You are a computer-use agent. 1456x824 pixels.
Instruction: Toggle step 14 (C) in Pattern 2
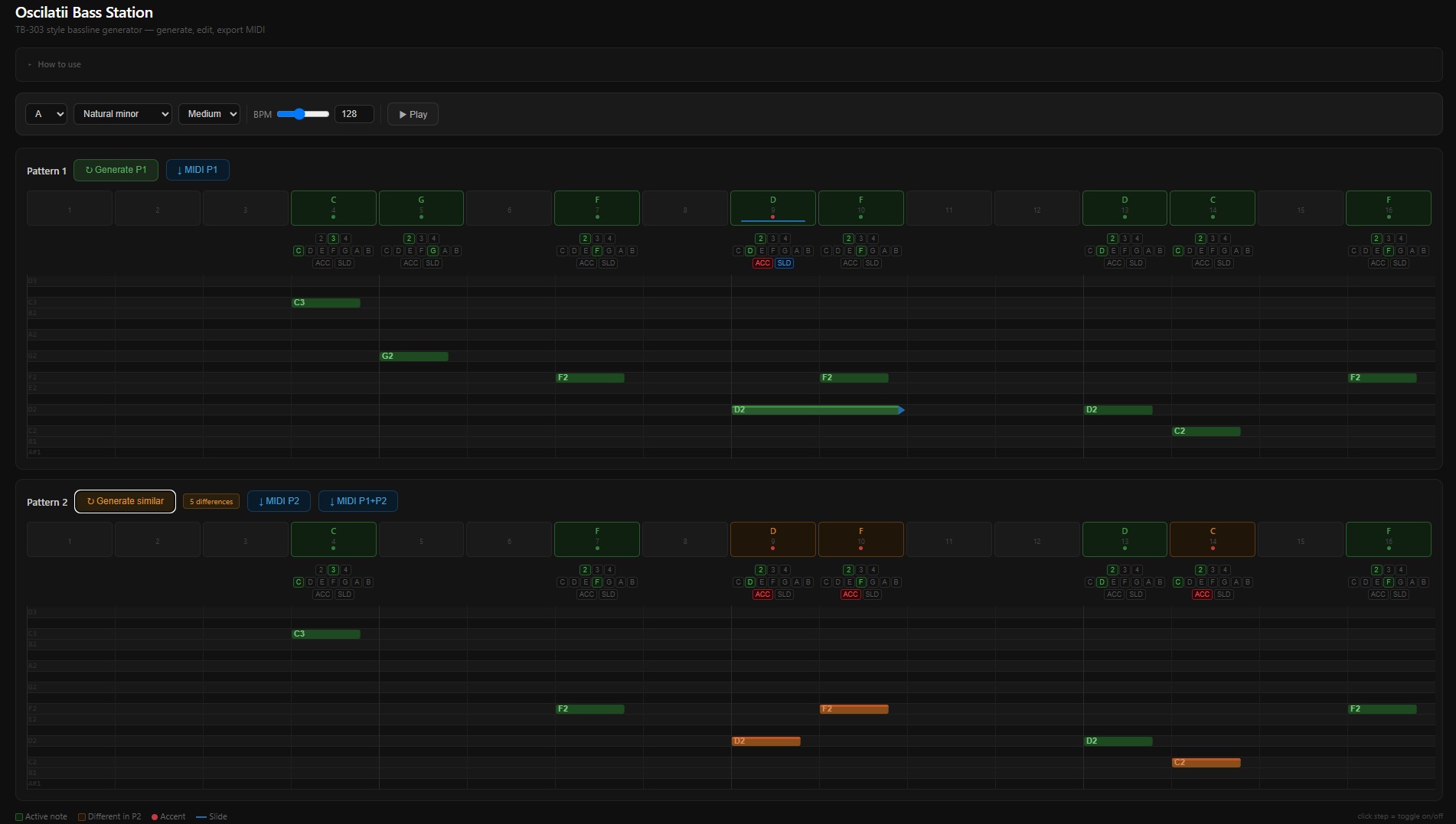[x=1213, y=539]
